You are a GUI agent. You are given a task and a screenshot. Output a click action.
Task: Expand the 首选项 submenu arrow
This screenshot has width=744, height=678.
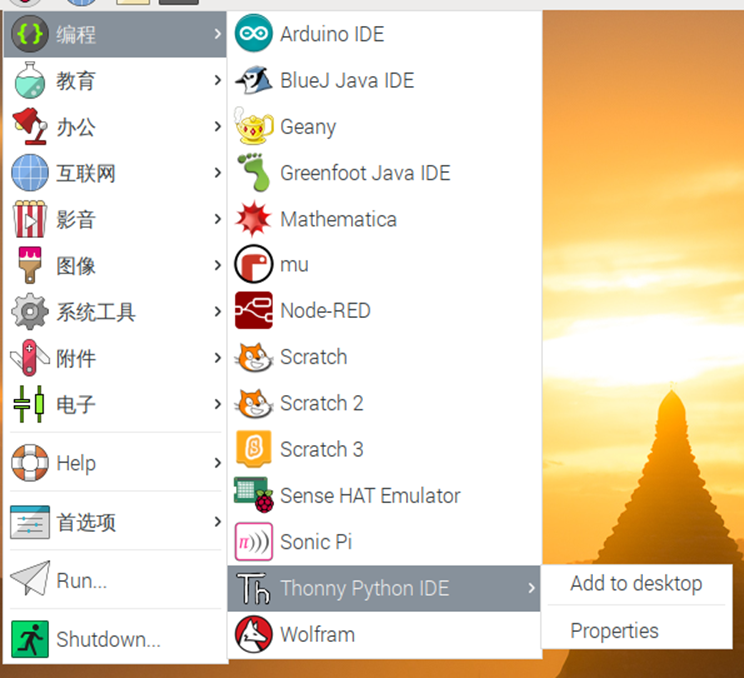(x=217, y=522)
